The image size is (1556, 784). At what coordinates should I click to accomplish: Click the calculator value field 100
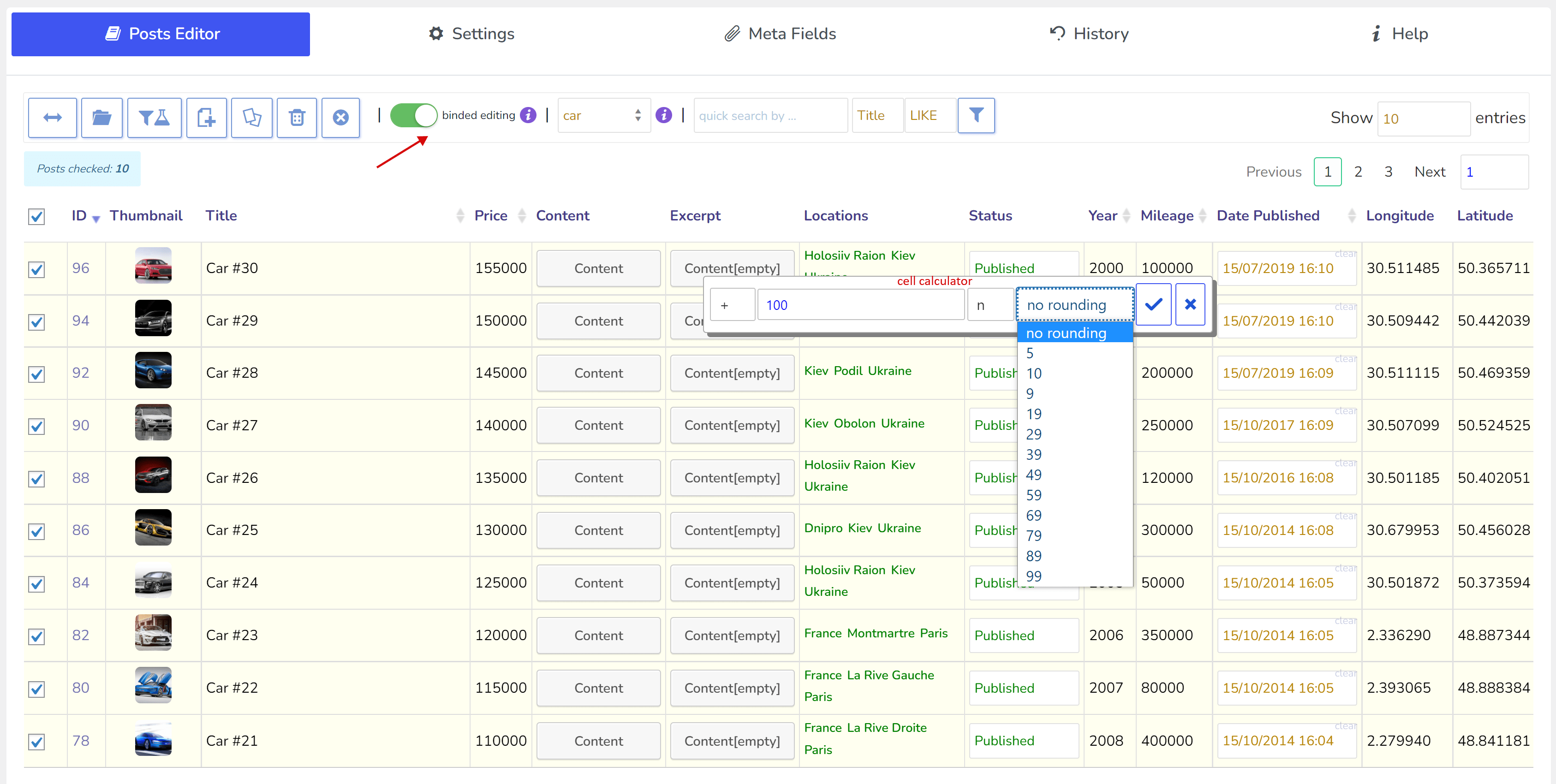click(x=861, y=304)
